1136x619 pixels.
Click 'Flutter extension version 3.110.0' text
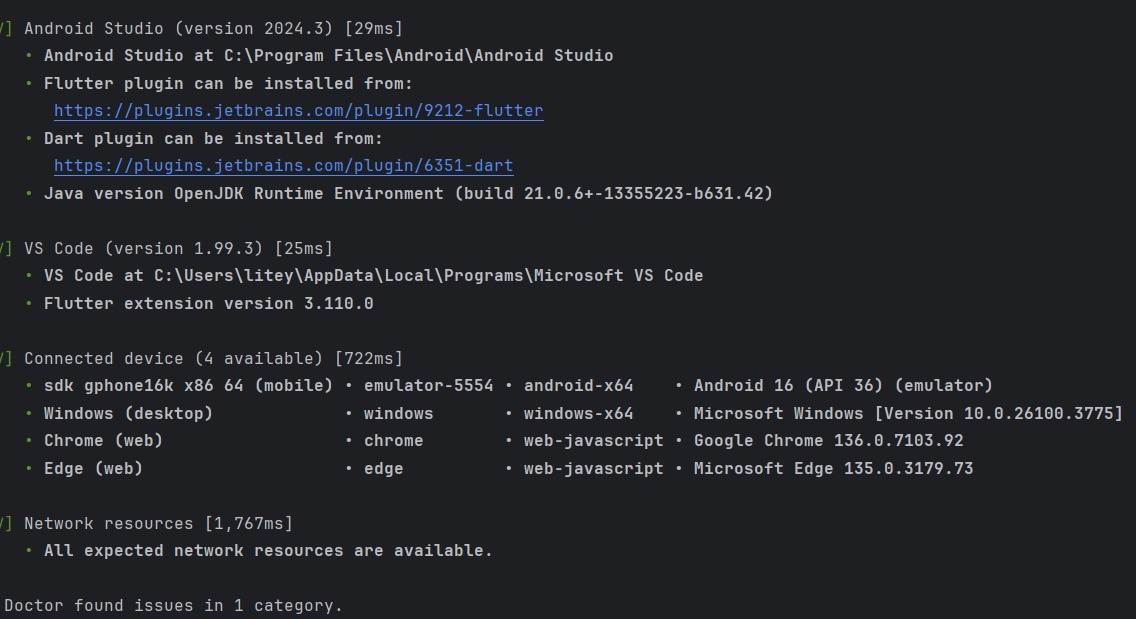click(209, 304)
